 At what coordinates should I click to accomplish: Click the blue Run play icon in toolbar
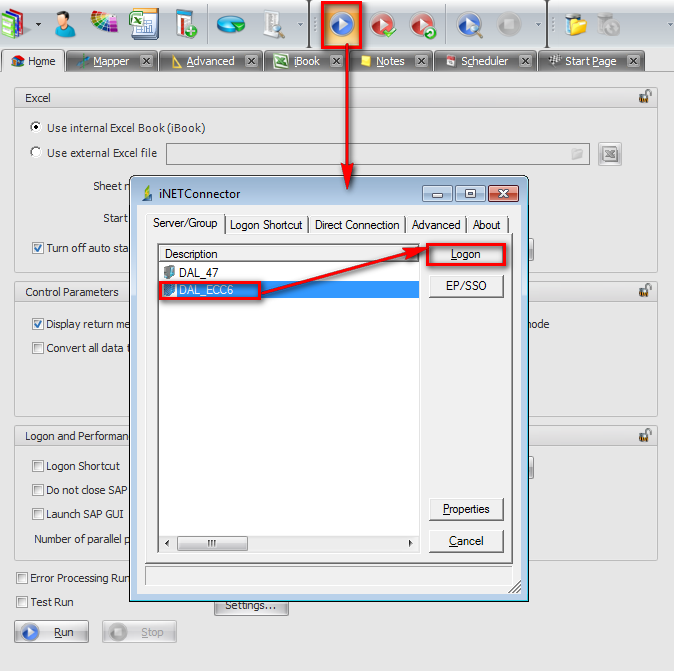tap(342, 25)
